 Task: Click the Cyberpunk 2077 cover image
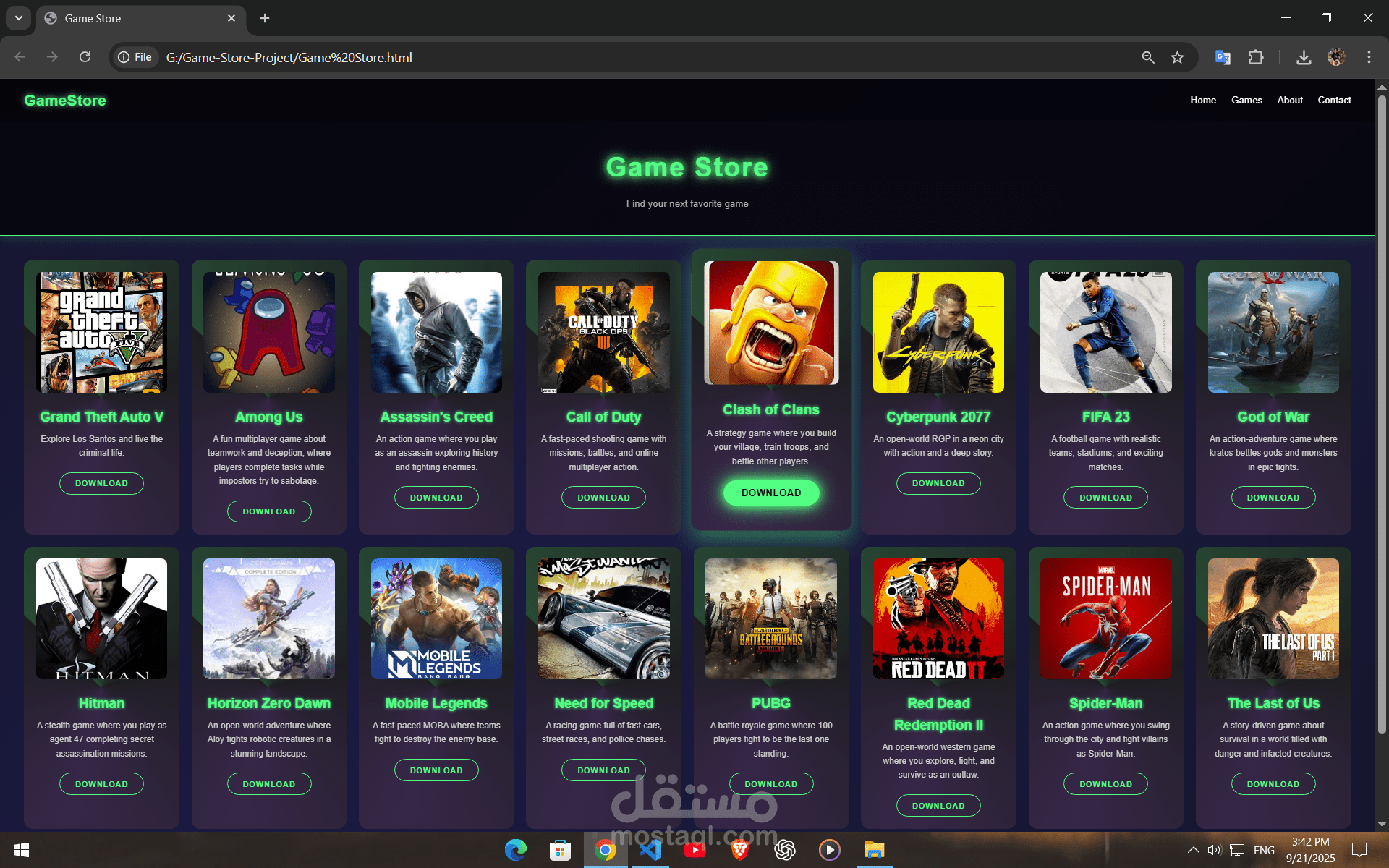(x=938, y=332)
